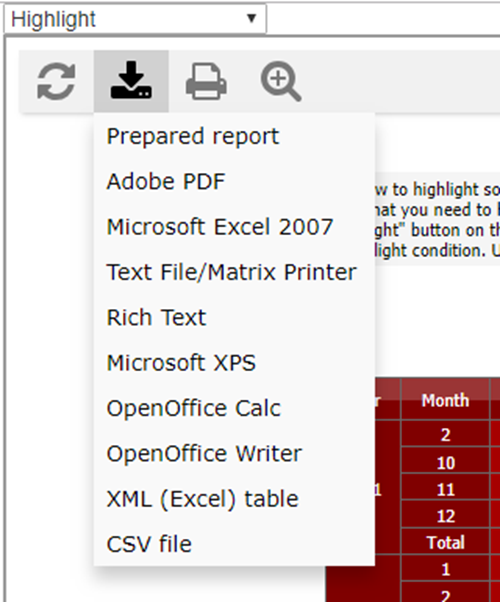
Task: Select OpenOffice Calc export
Action: [x=234, y=408]
